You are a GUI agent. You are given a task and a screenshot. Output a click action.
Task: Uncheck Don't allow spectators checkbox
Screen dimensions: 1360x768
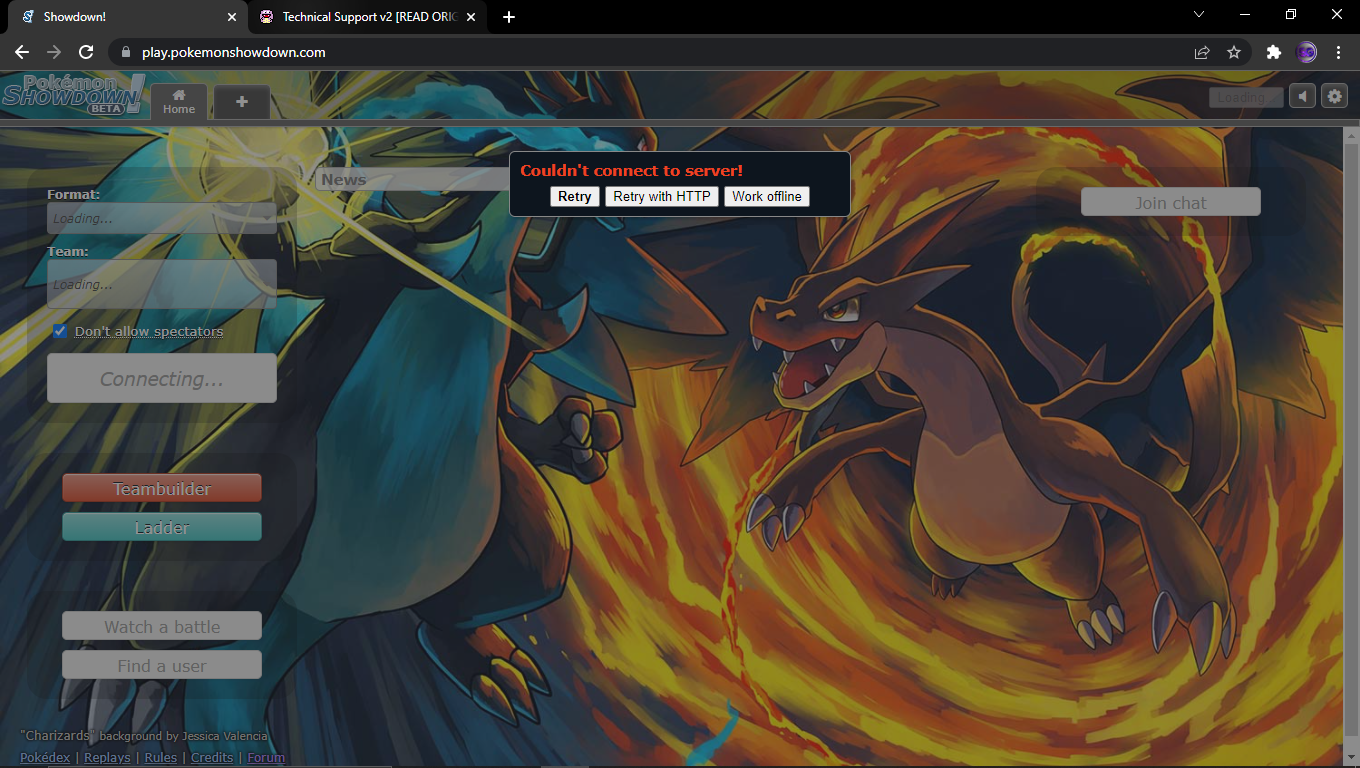pyautogui.click(x=61, y=331)
